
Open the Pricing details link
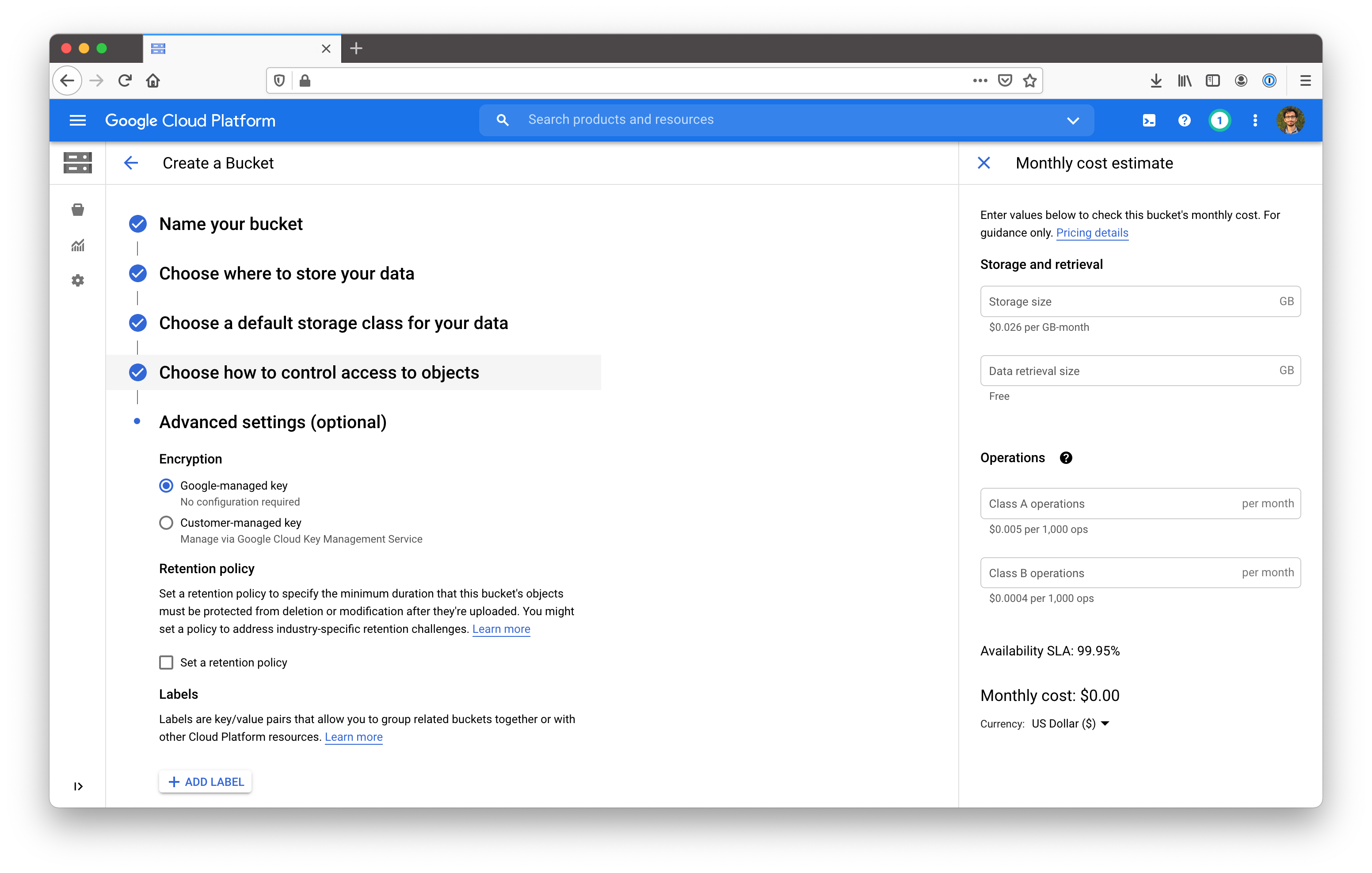coord(1092,233)
